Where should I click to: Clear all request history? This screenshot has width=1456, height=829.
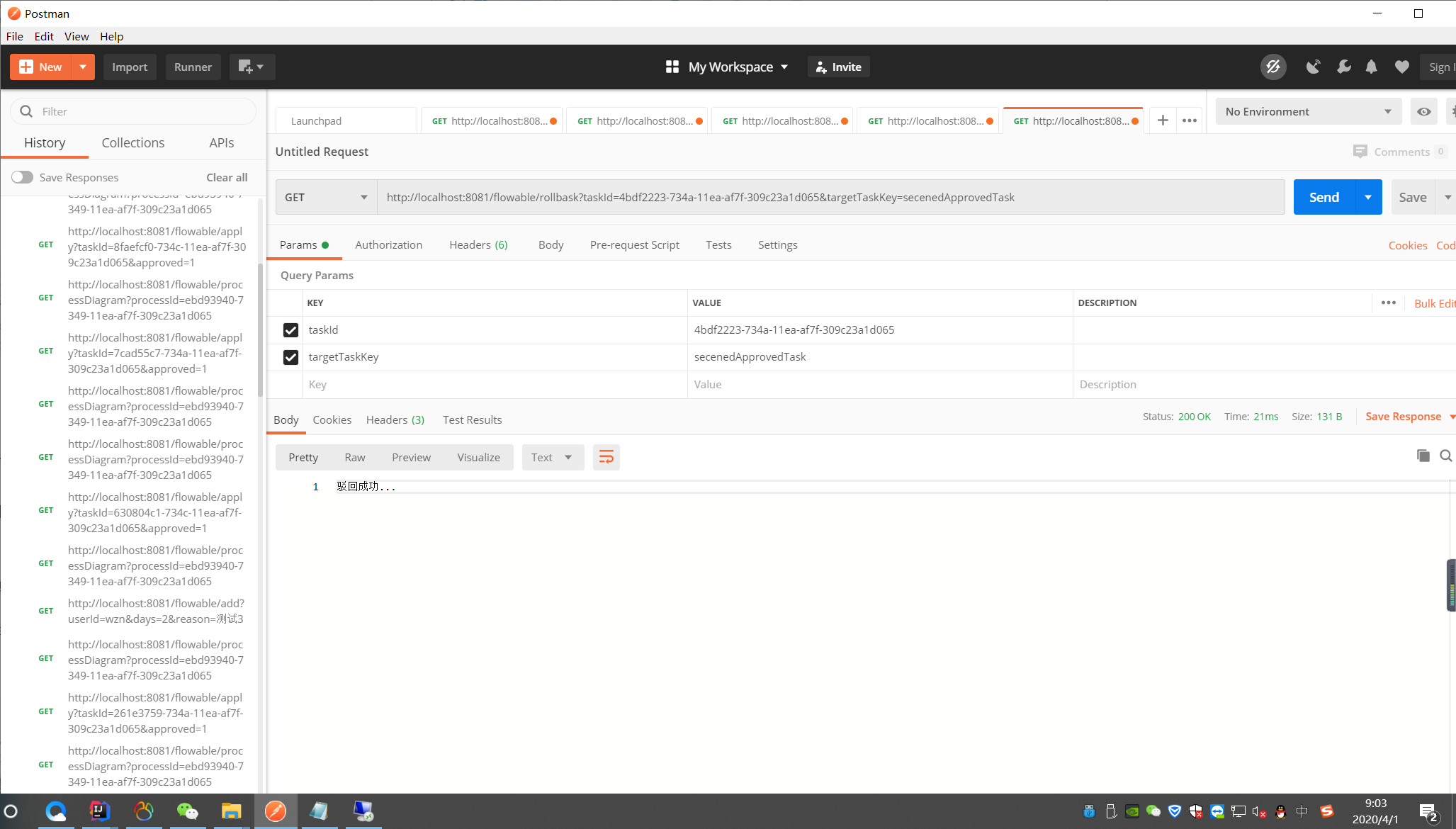pos(226,177)
